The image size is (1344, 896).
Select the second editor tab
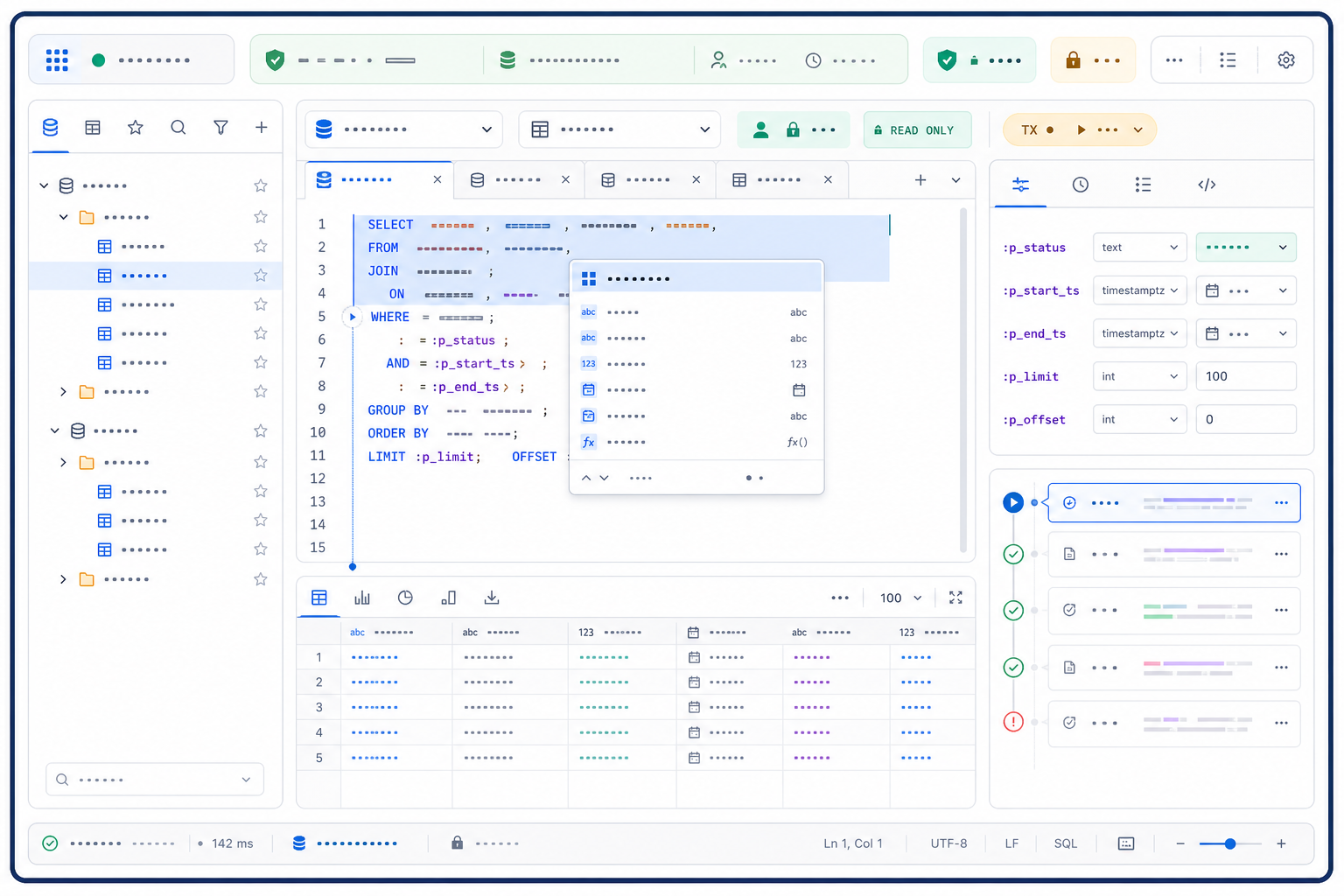pyautogui.click(x=519, y=179)
